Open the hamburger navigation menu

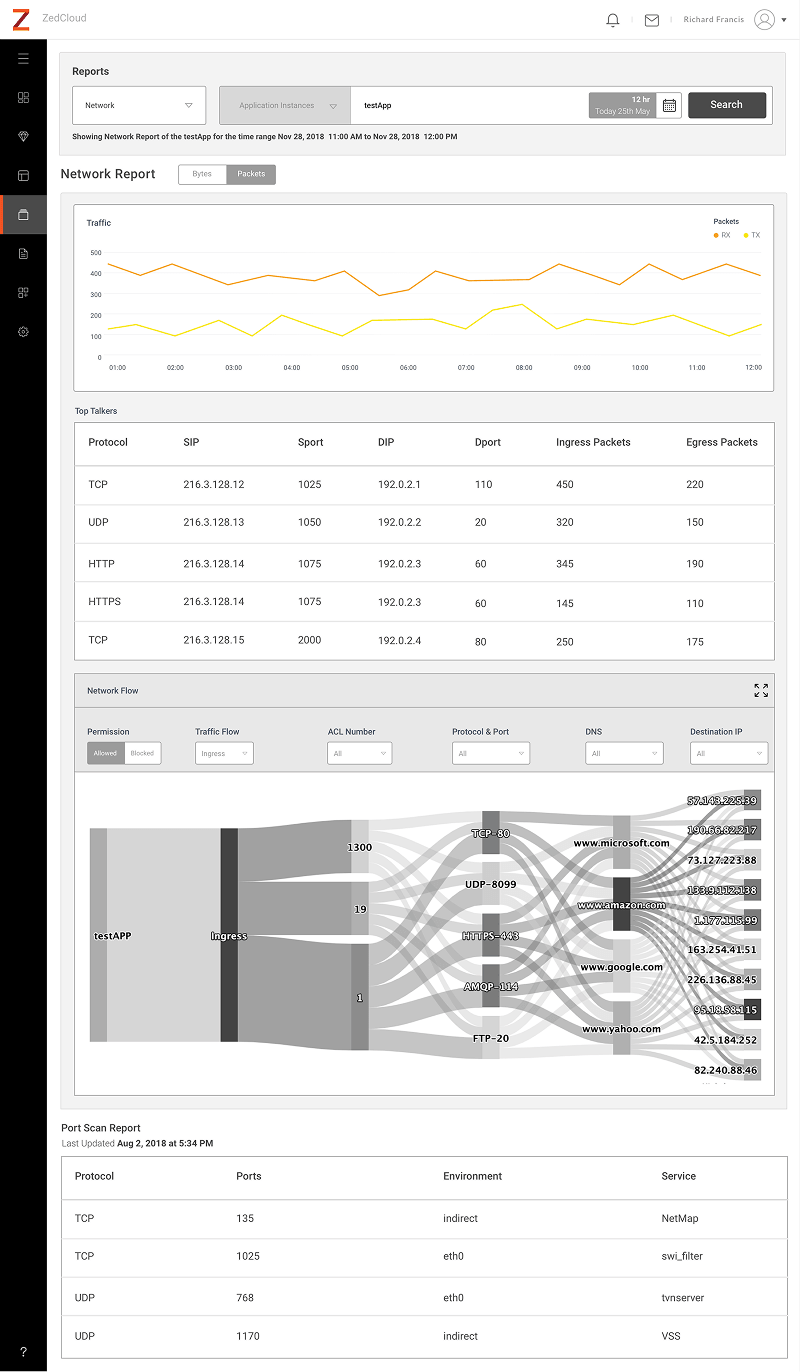point(23,58)
